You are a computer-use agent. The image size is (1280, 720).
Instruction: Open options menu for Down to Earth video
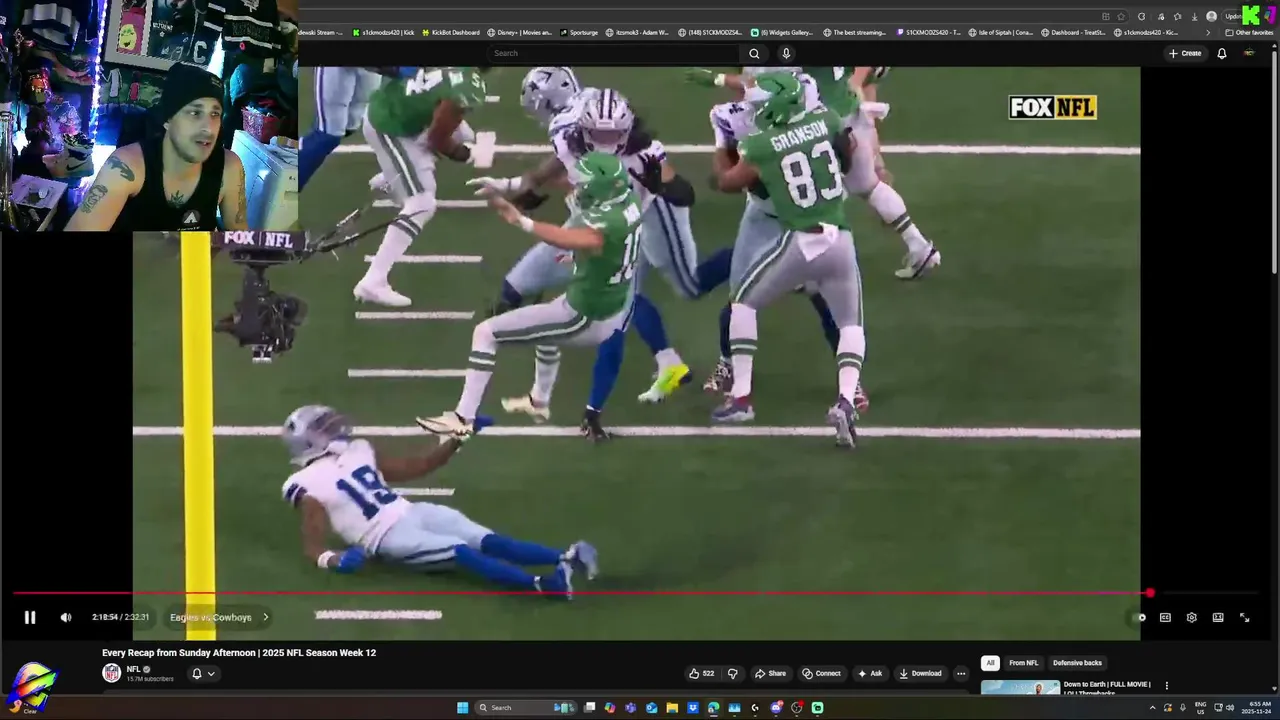tap(1166, 686)
